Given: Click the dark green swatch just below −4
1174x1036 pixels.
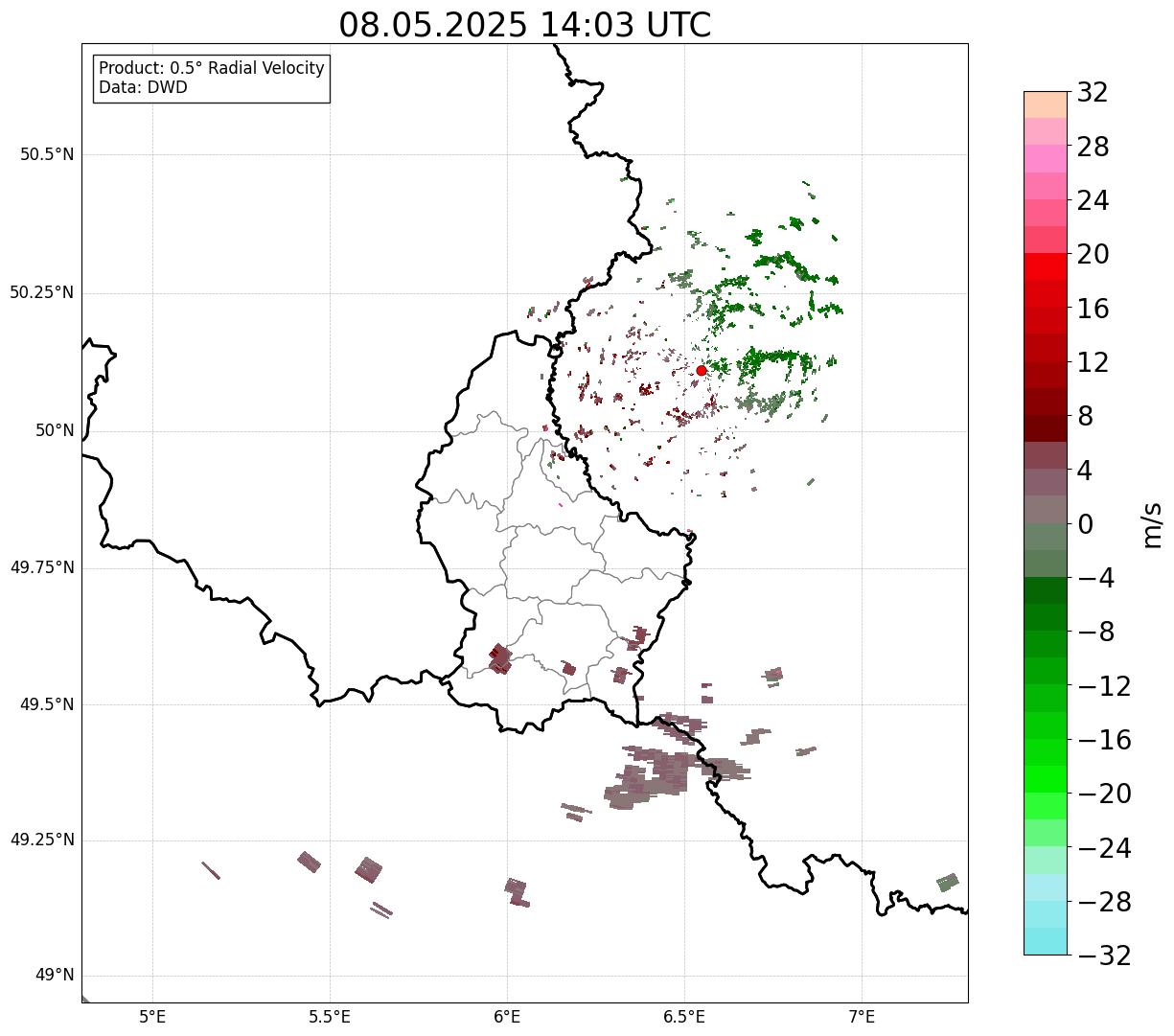Looking at the screenshot, I should tap(1046, 590).
